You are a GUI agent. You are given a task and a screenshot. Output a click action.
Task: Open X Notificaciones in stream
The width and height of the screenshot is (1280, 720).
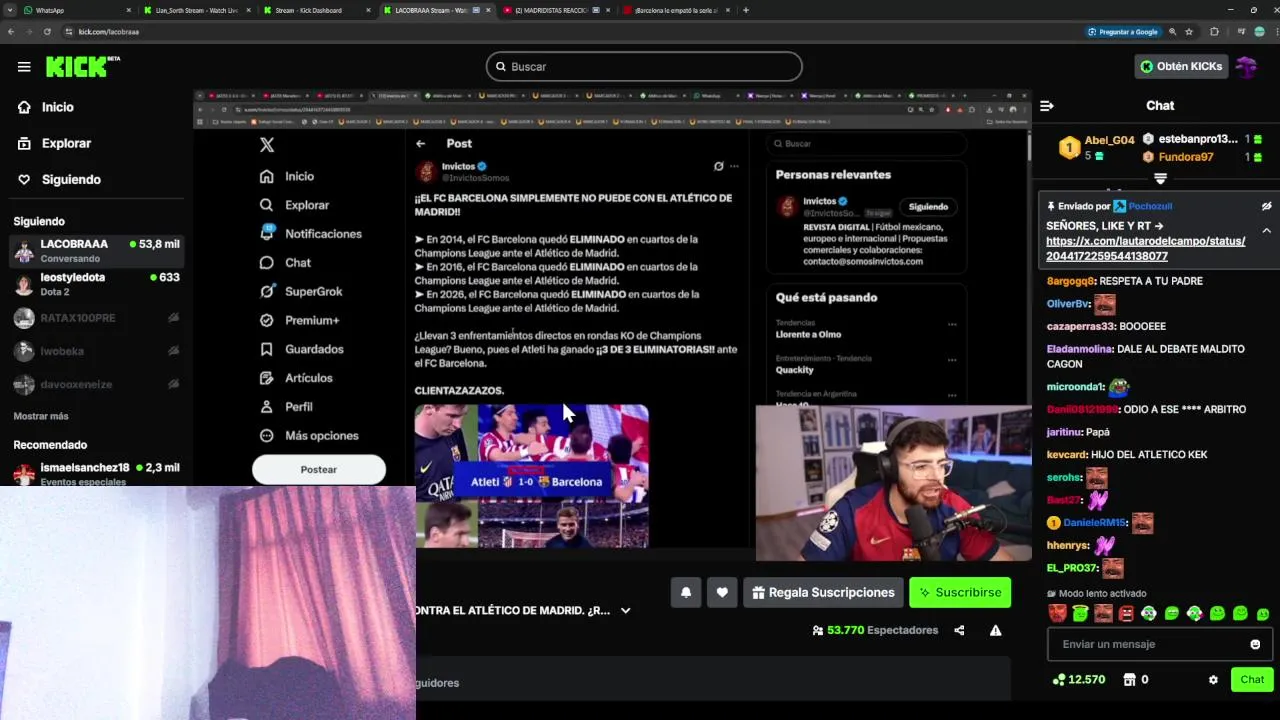(x=311, y=234)
